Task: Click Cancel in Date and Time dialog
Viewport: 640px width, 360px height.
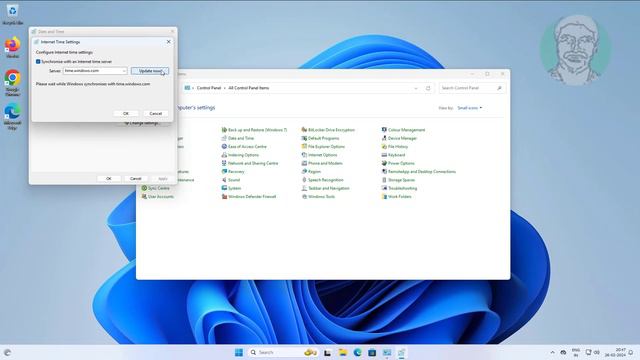Action: coord(136,179)
